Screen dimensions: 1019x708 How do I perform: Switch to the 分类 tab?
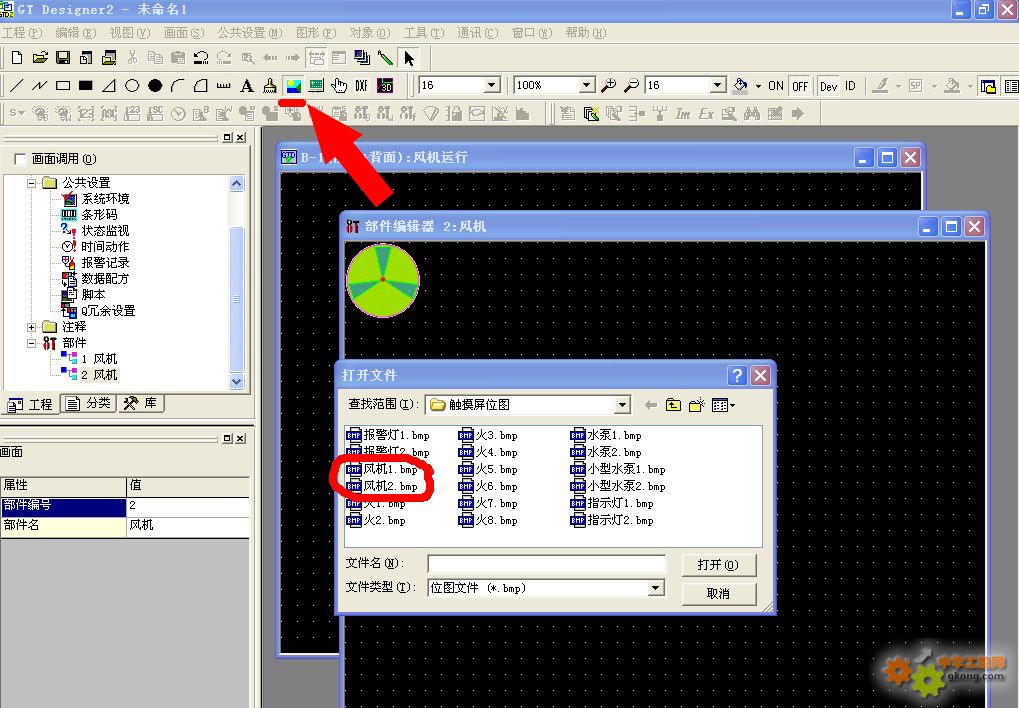pos(88,404)
